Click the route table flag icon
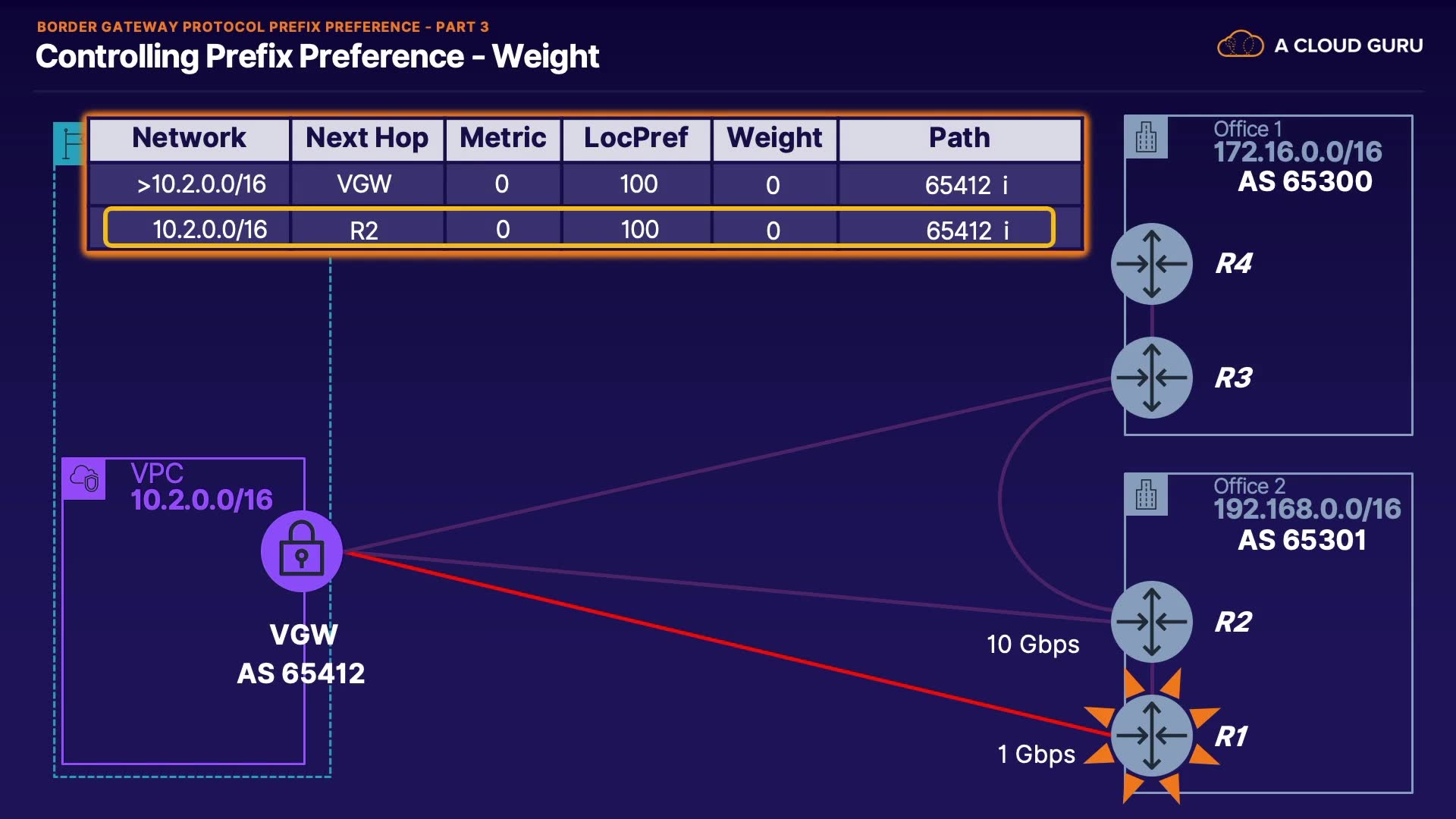 click(71, 143)
